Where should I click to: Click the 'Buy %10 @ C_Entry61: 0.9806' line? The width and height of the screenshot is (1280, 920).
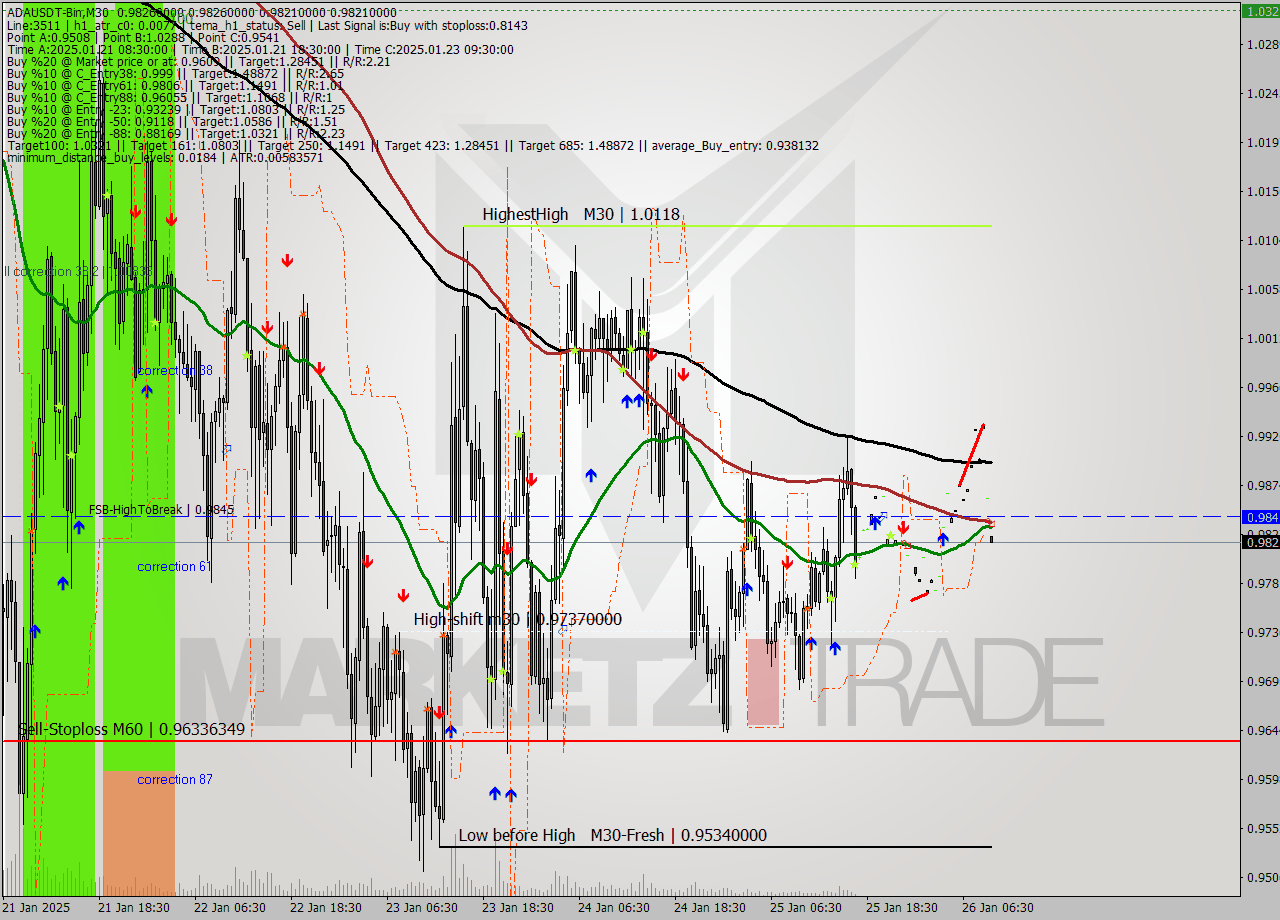point(175,85)
